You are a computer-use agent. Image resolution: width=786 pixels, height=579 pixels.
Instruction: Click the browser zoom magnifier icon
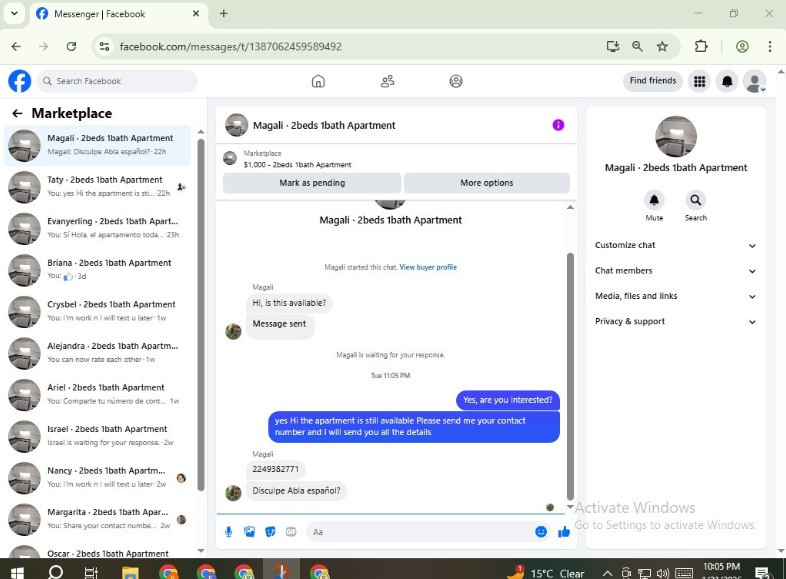coord(637,47)
